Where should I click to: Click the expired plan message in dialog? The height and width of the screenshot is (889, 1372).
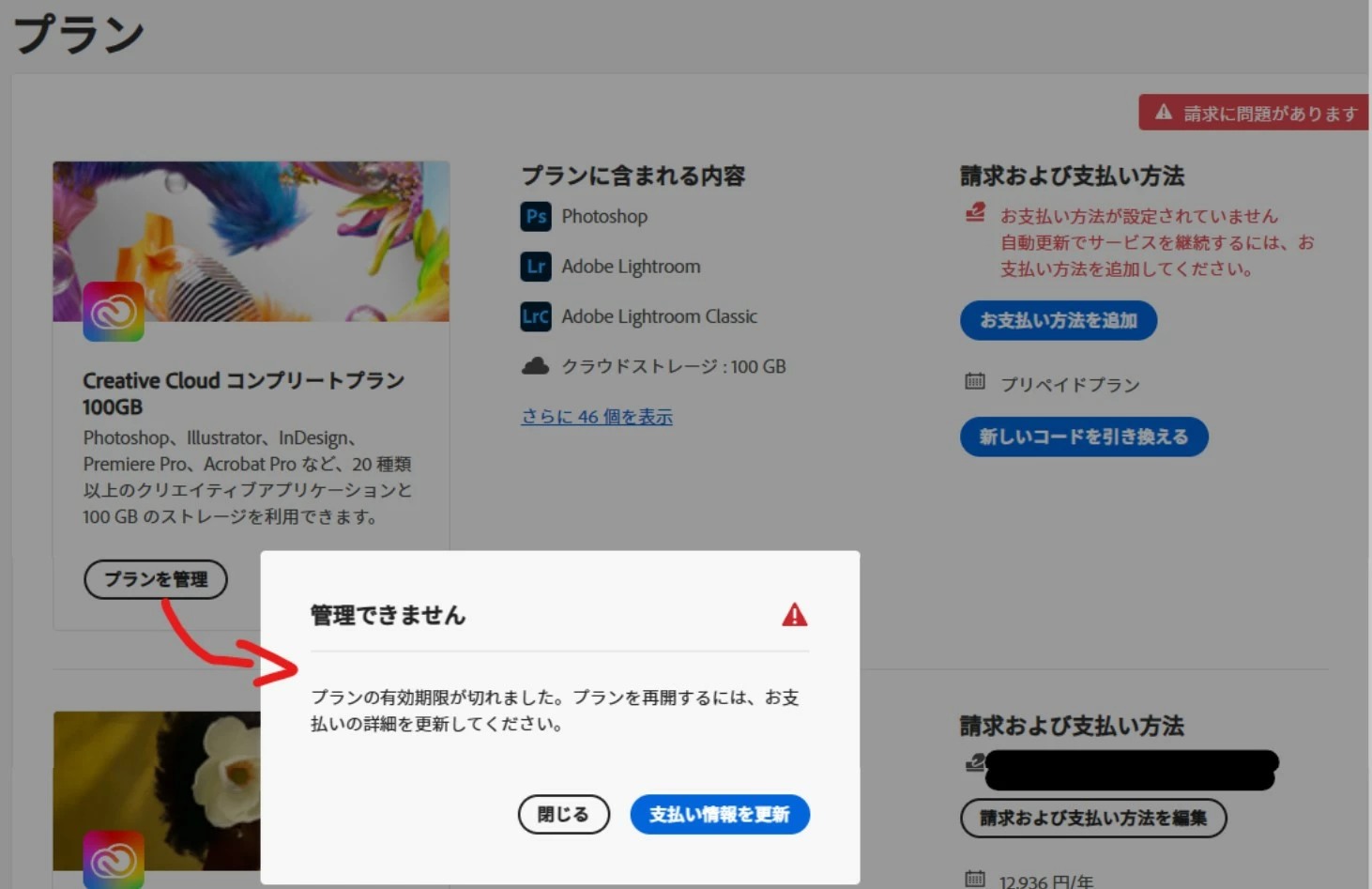click(555, 711)
